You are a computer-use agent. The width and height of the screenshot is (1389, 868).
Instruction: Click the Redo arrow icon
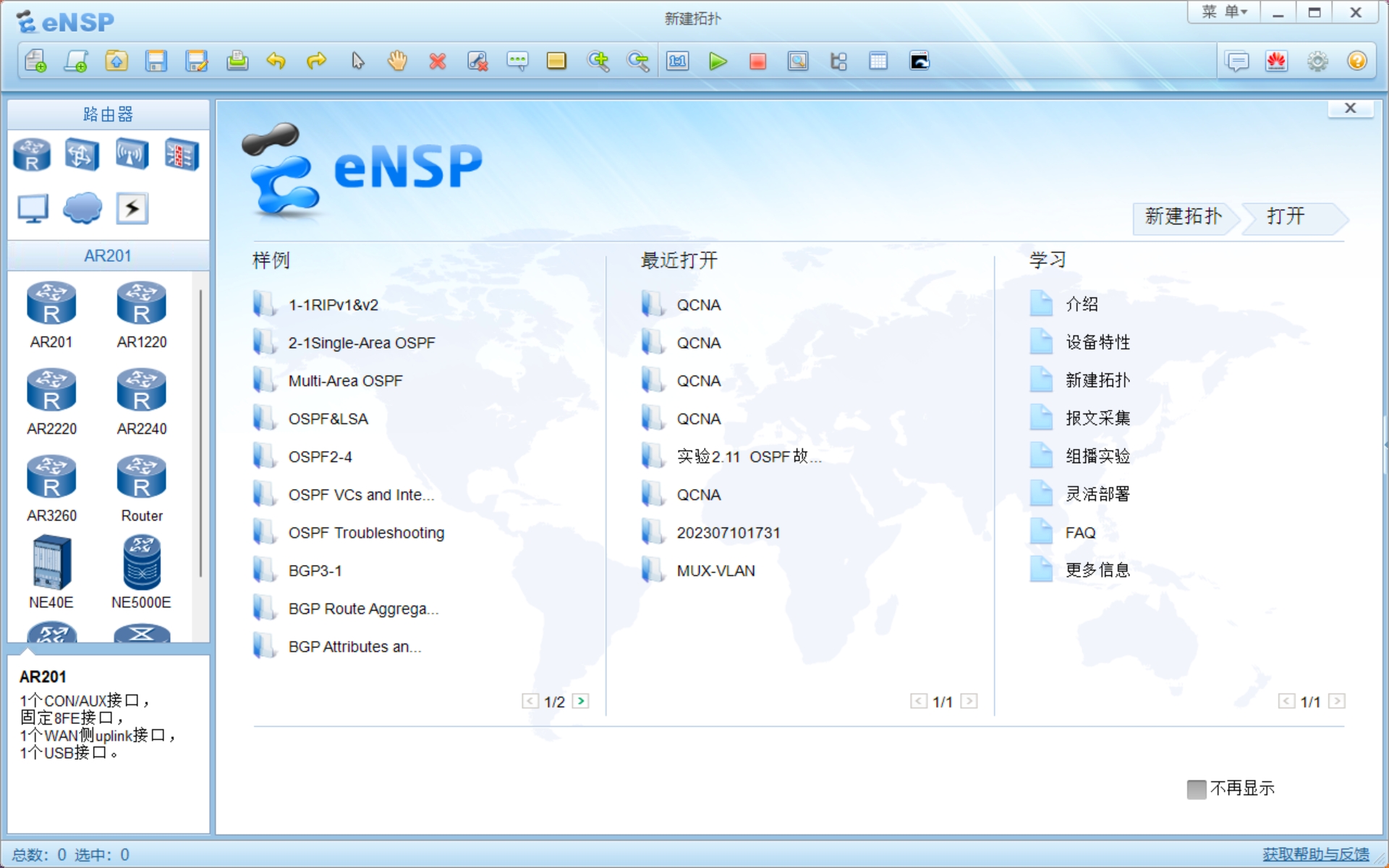point(317,61)
